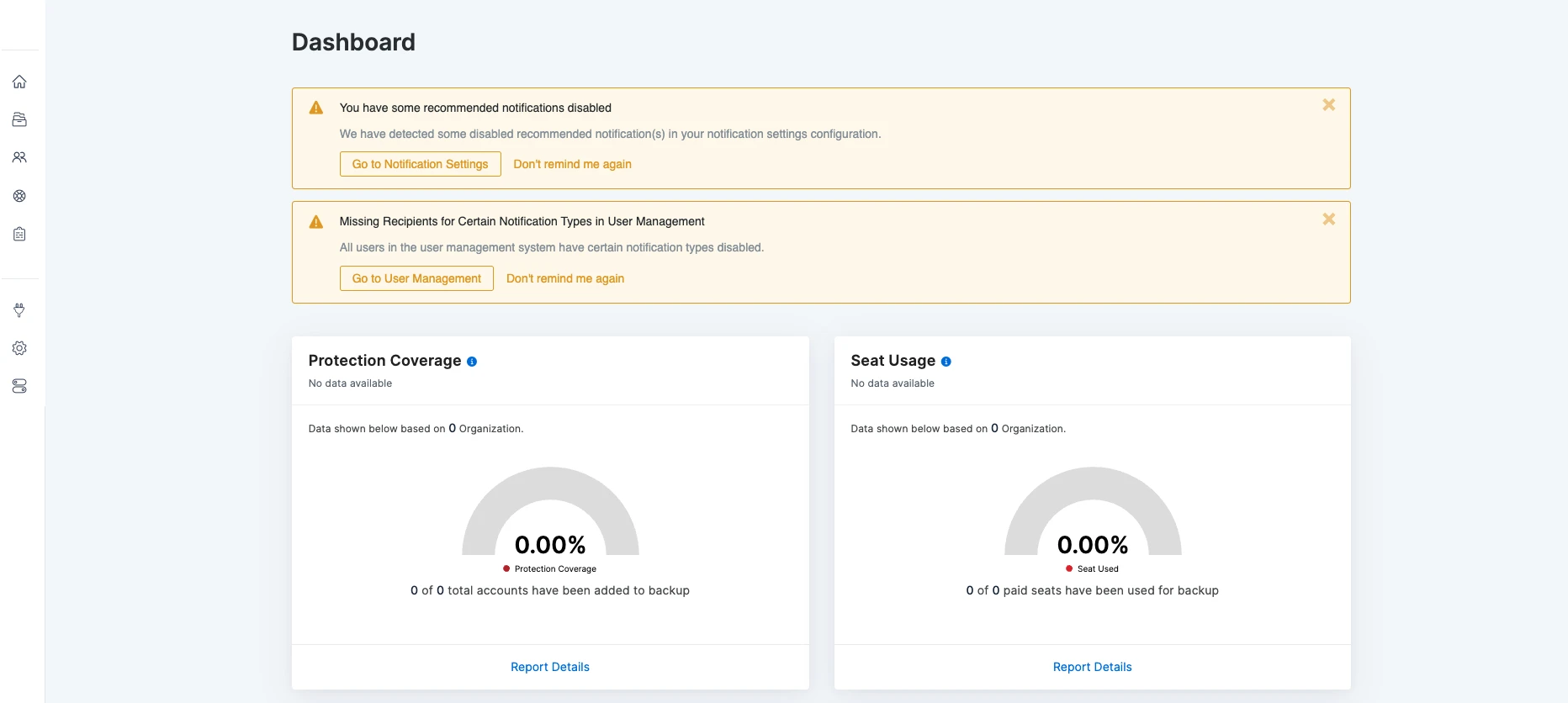This screenshot has height=703, width=1568.
Task: Open the server toggles sidebar icon
Action: (x=19, y=386)
